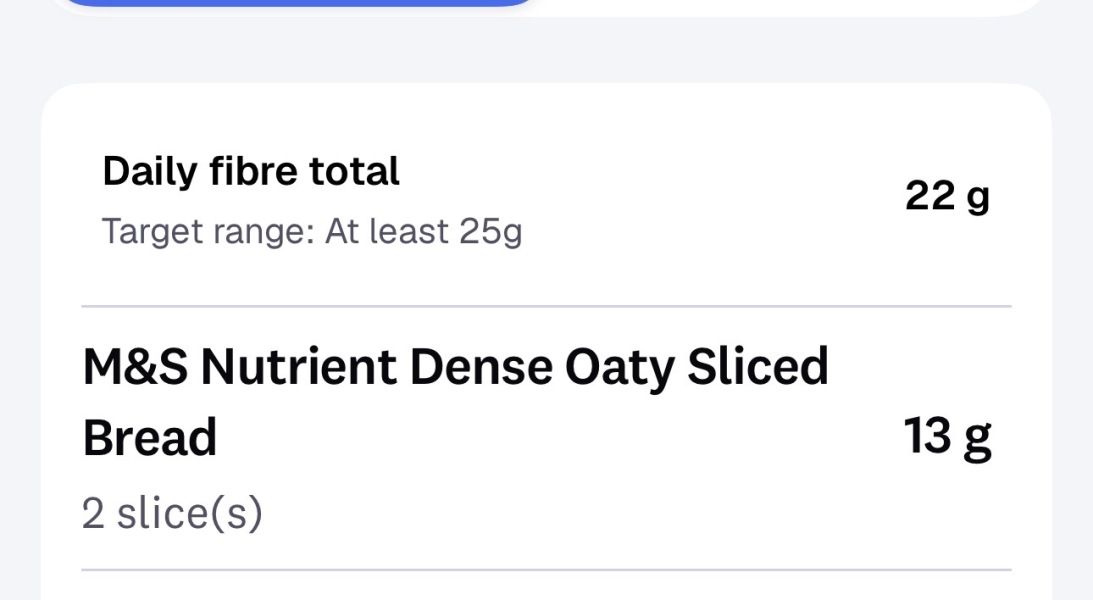Screen dimensions: 1093x600
Task: Click below the bread entry divider
Action: [x=546, y=585]
